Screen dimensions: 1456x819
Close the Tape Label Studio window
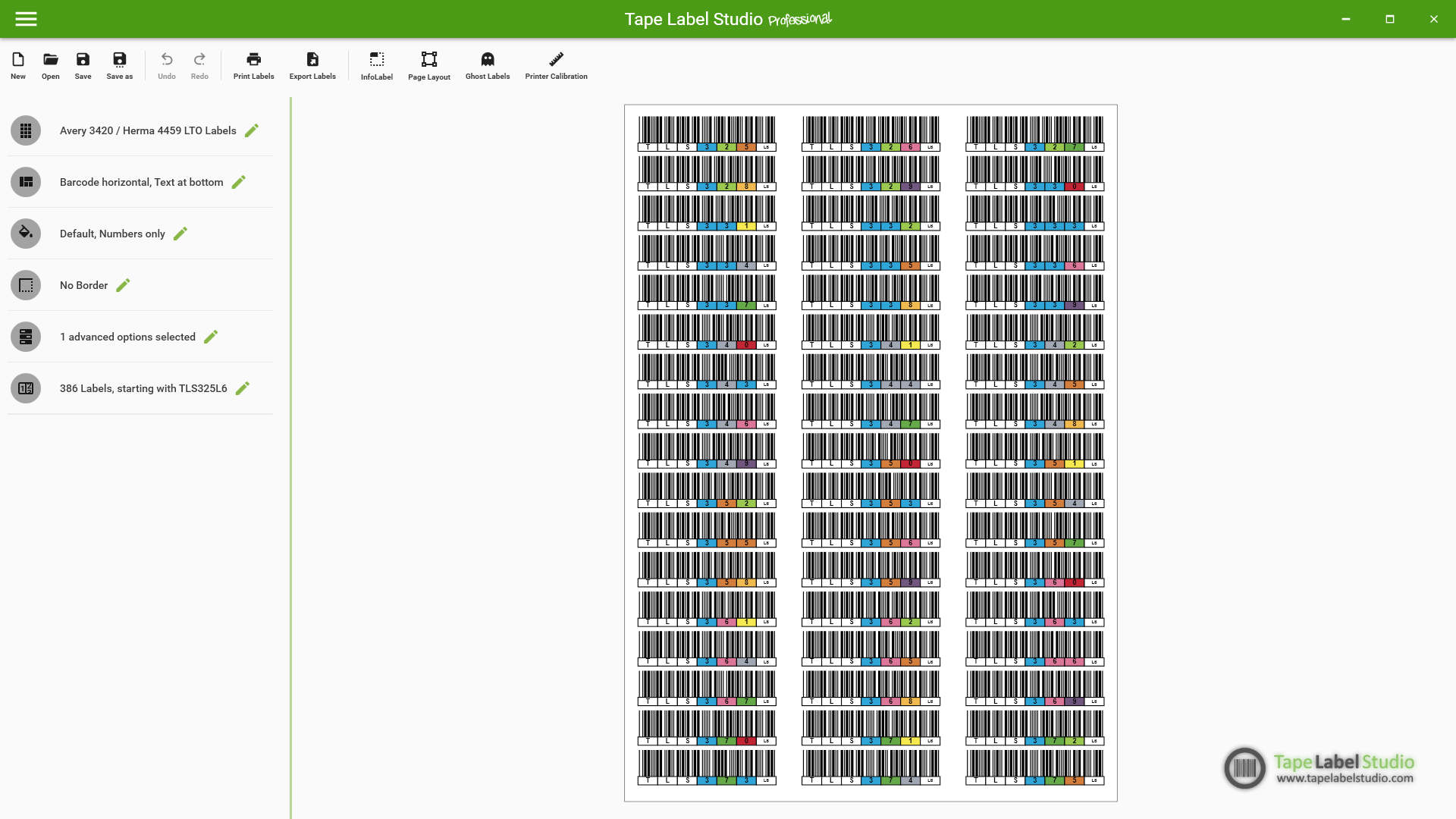point(1434,19)
